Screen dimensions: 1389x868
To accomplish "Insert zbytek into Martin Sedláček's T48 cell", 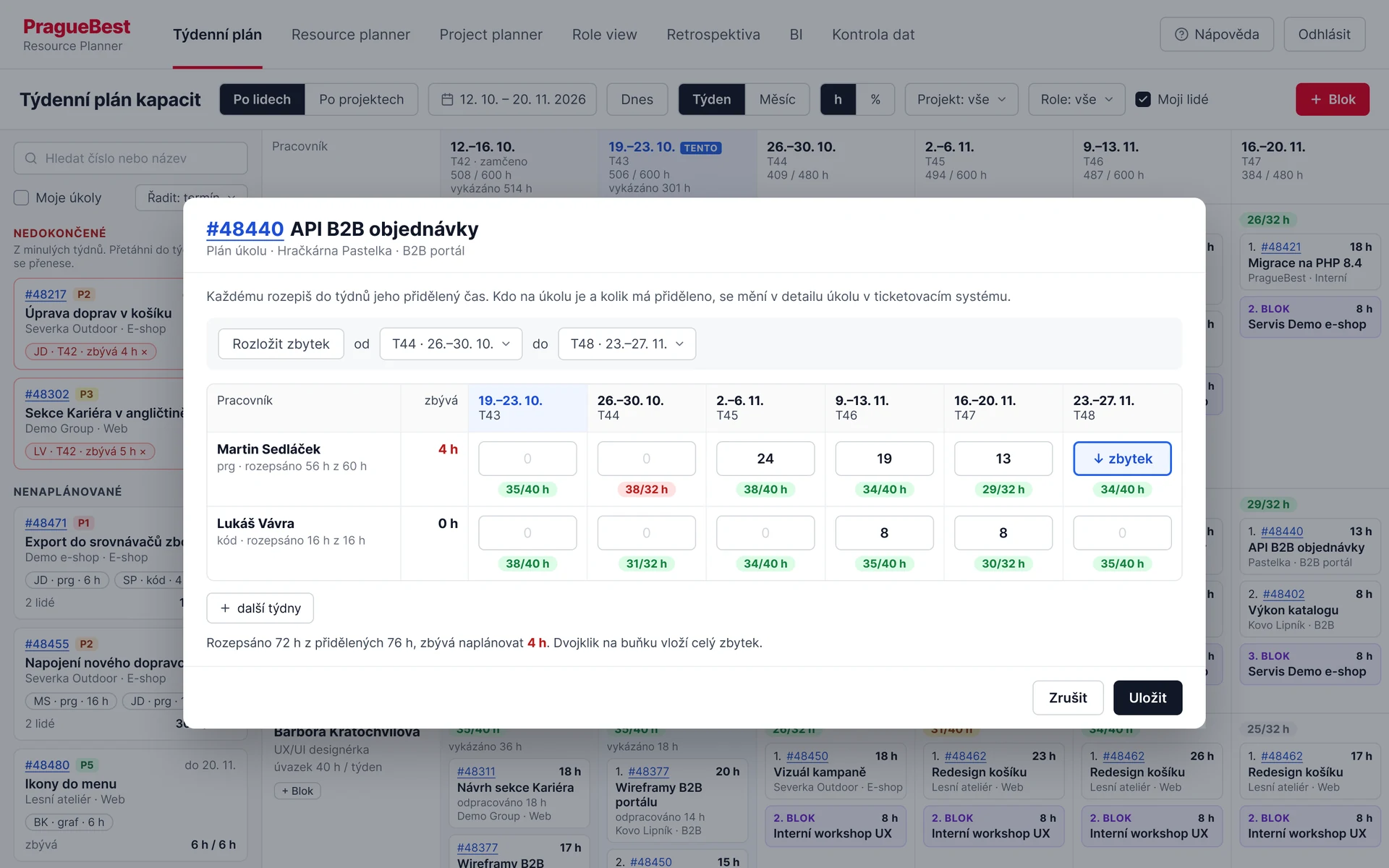I will (x=1122, y=459).
